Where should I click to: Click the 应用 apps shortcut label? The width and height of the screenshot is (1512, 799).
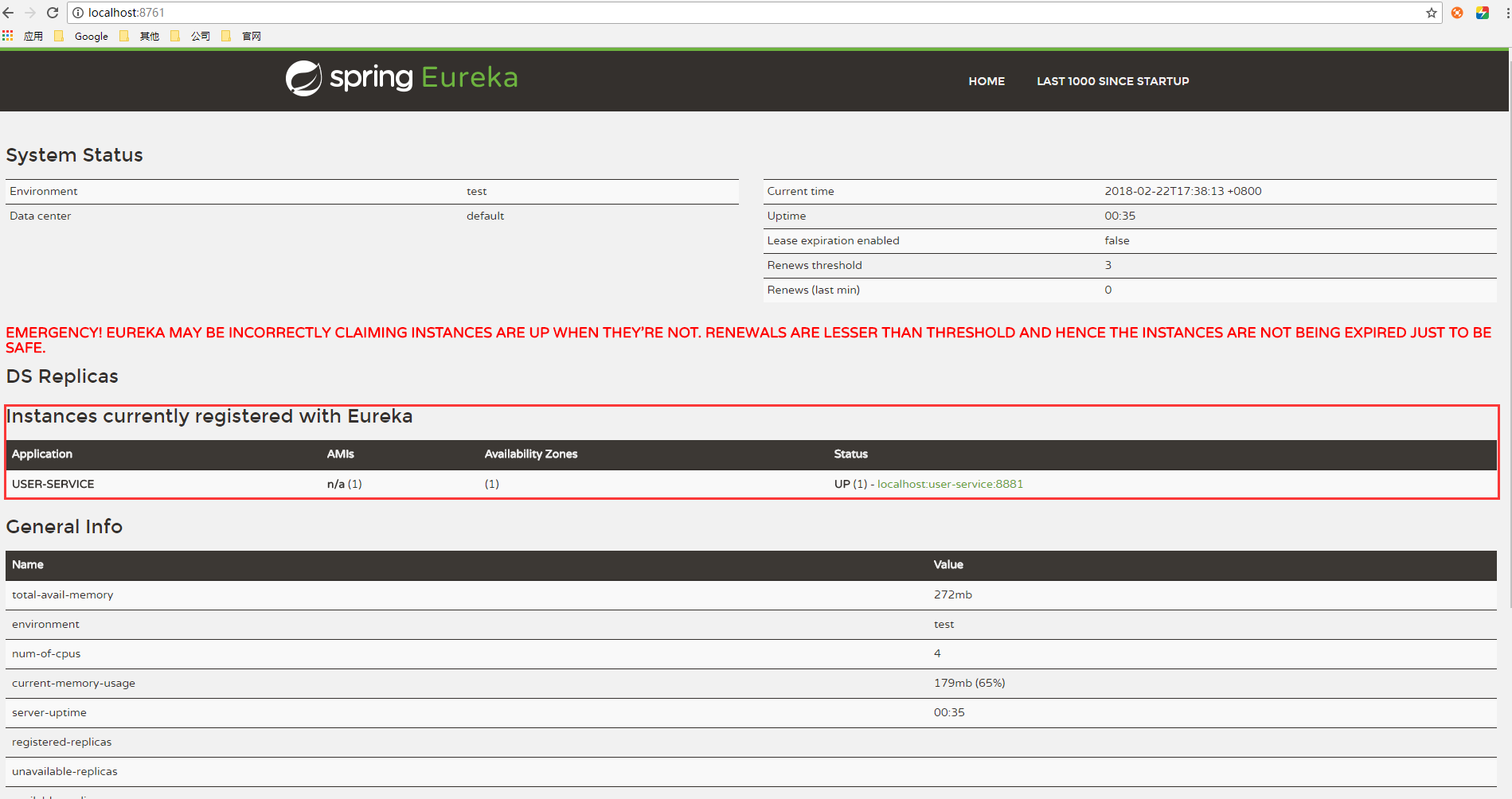[x=33, y=36]
